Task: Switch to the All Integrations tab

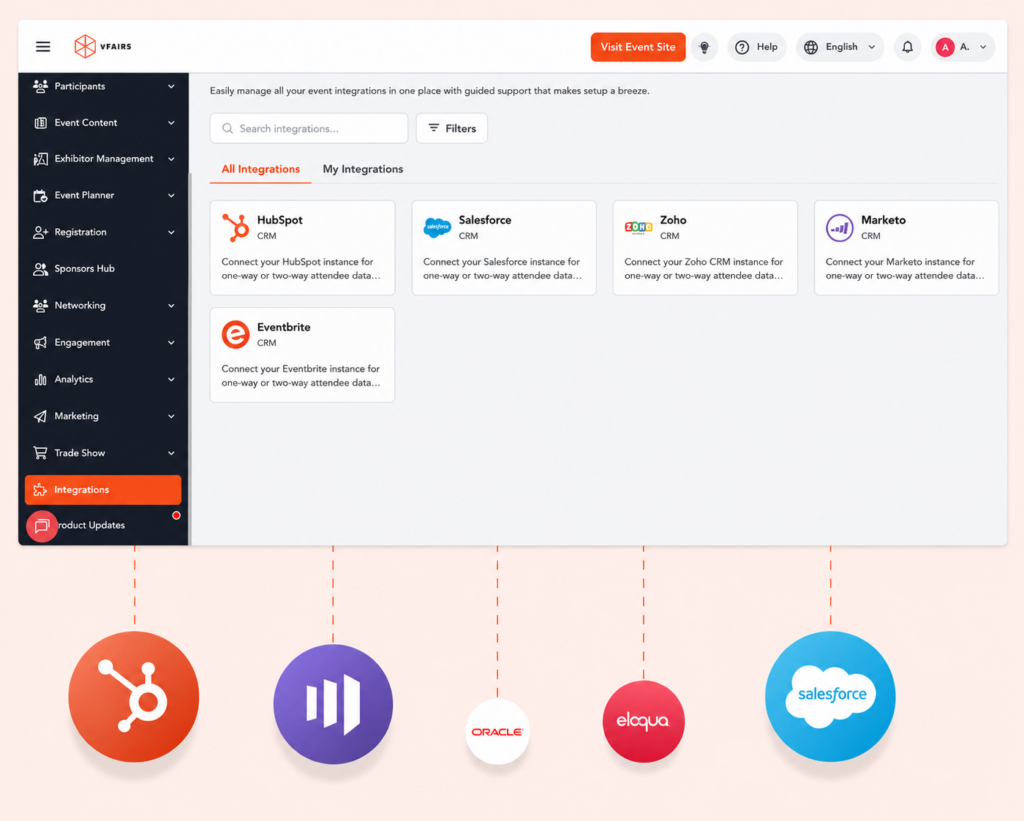Action: coord(261,169)
